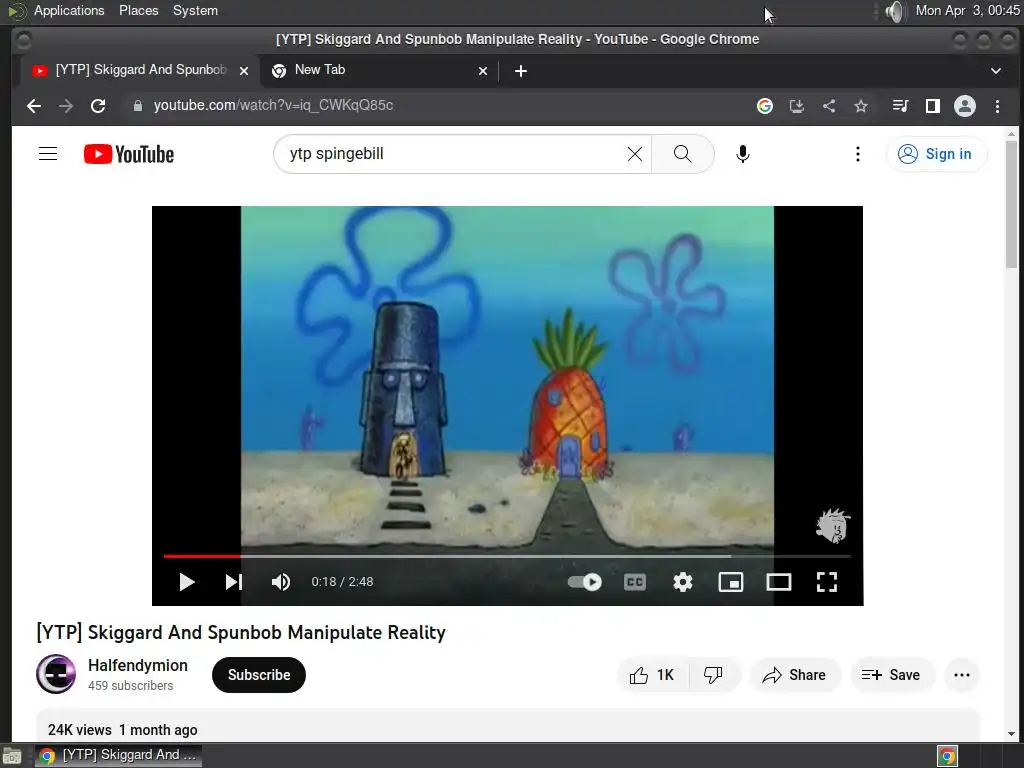This screenshot has height=768, width=1024.
Task: Search with your voice microphone
Action: (743, 154)
